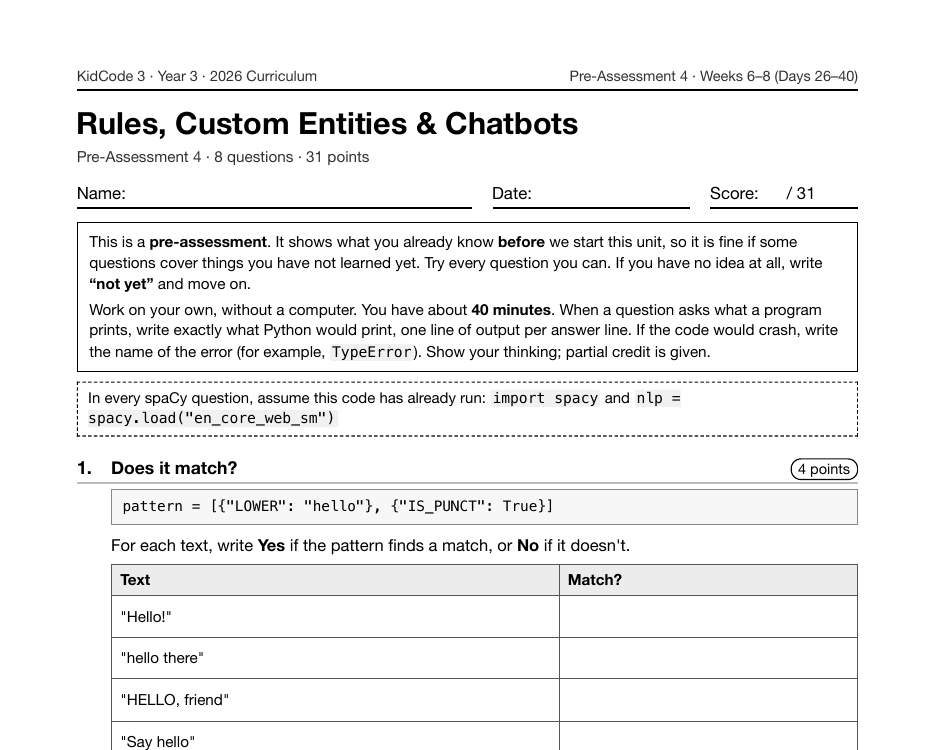
Task: Click the inline code "import spacy"
Action: 545,398
